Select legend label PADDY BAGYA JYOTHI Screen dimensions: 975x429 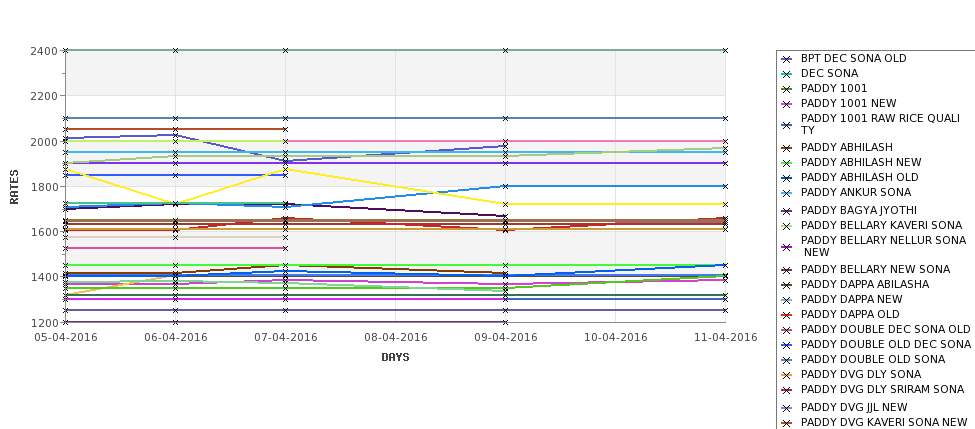(x=858, y=210)
